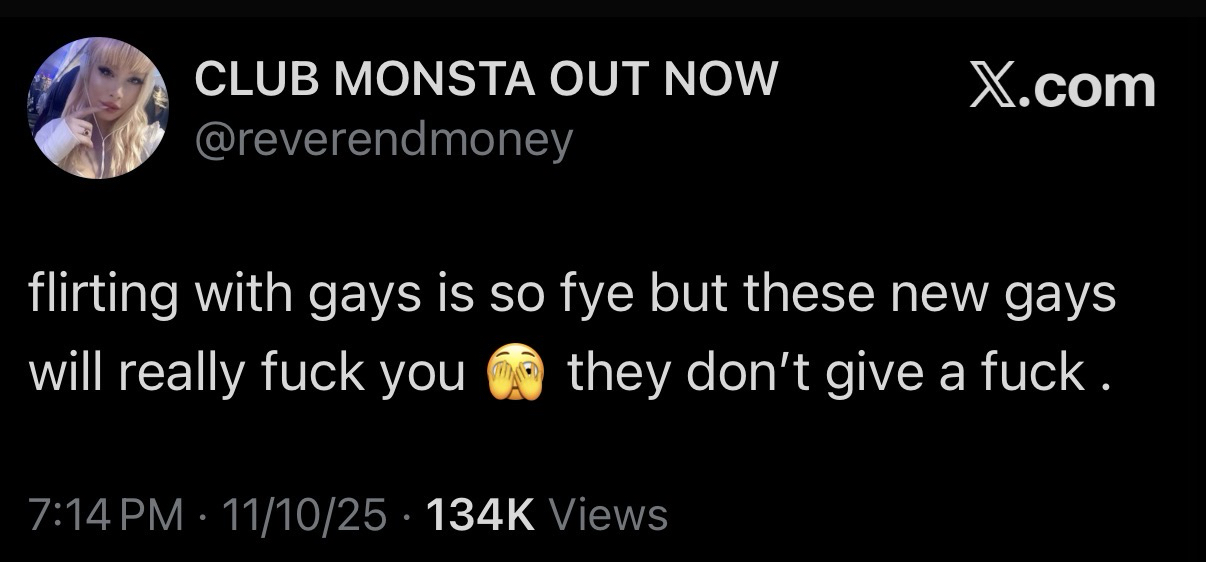
Task: Click the dot separator before 134K
Action: tap(405, 516)
